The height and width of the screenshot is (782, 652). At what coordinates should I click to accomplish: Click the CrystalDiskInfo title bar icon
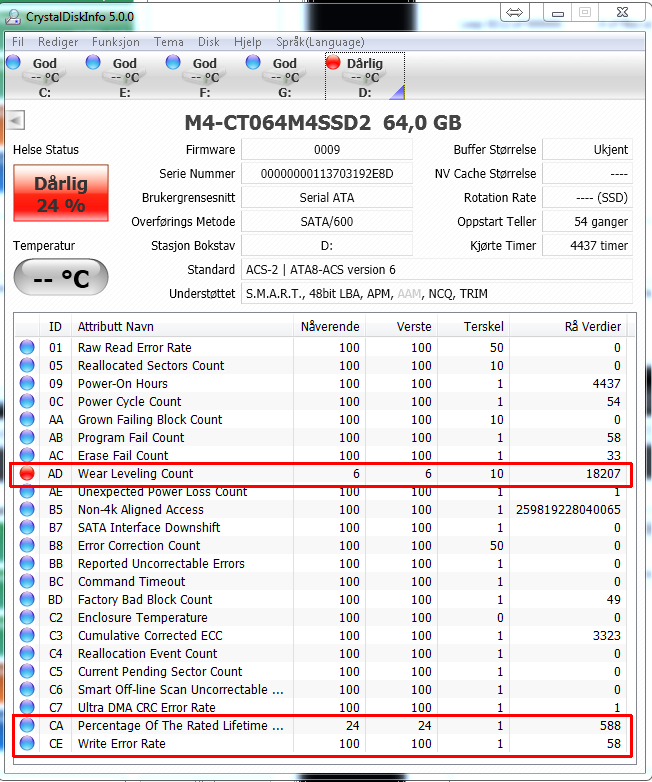click(12, 17)
